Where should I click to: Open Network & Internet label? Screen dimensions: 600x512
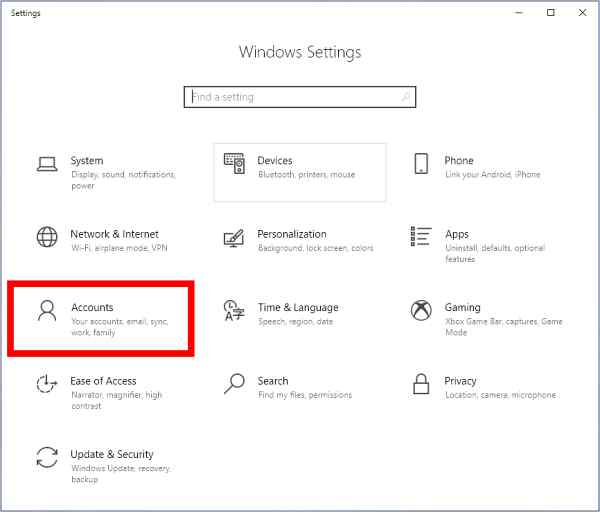click(x=114, y=234)
